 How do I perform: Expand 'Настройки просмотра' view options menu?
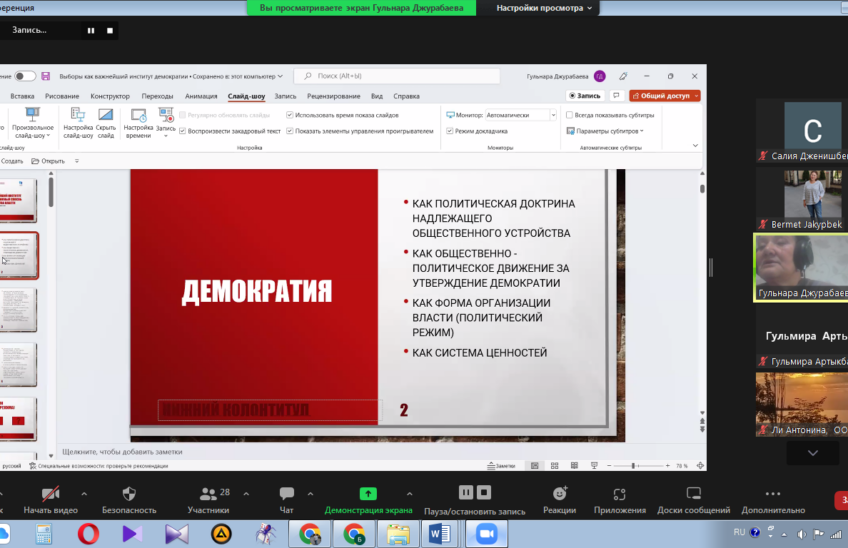(544, 8)
